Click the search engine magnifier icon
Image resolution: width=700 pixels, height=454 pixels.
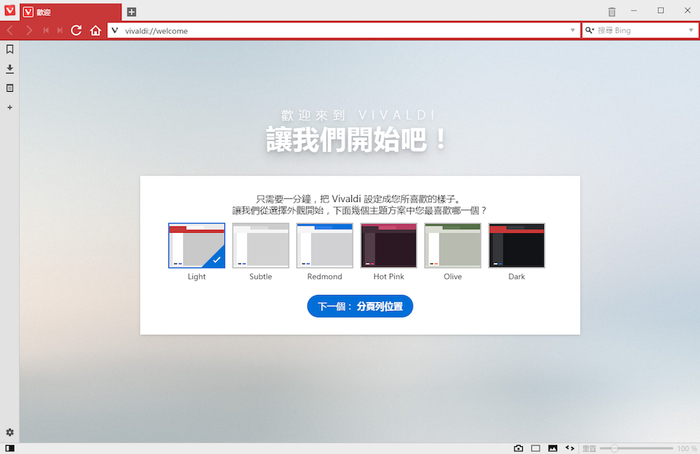tap(590, 30)
